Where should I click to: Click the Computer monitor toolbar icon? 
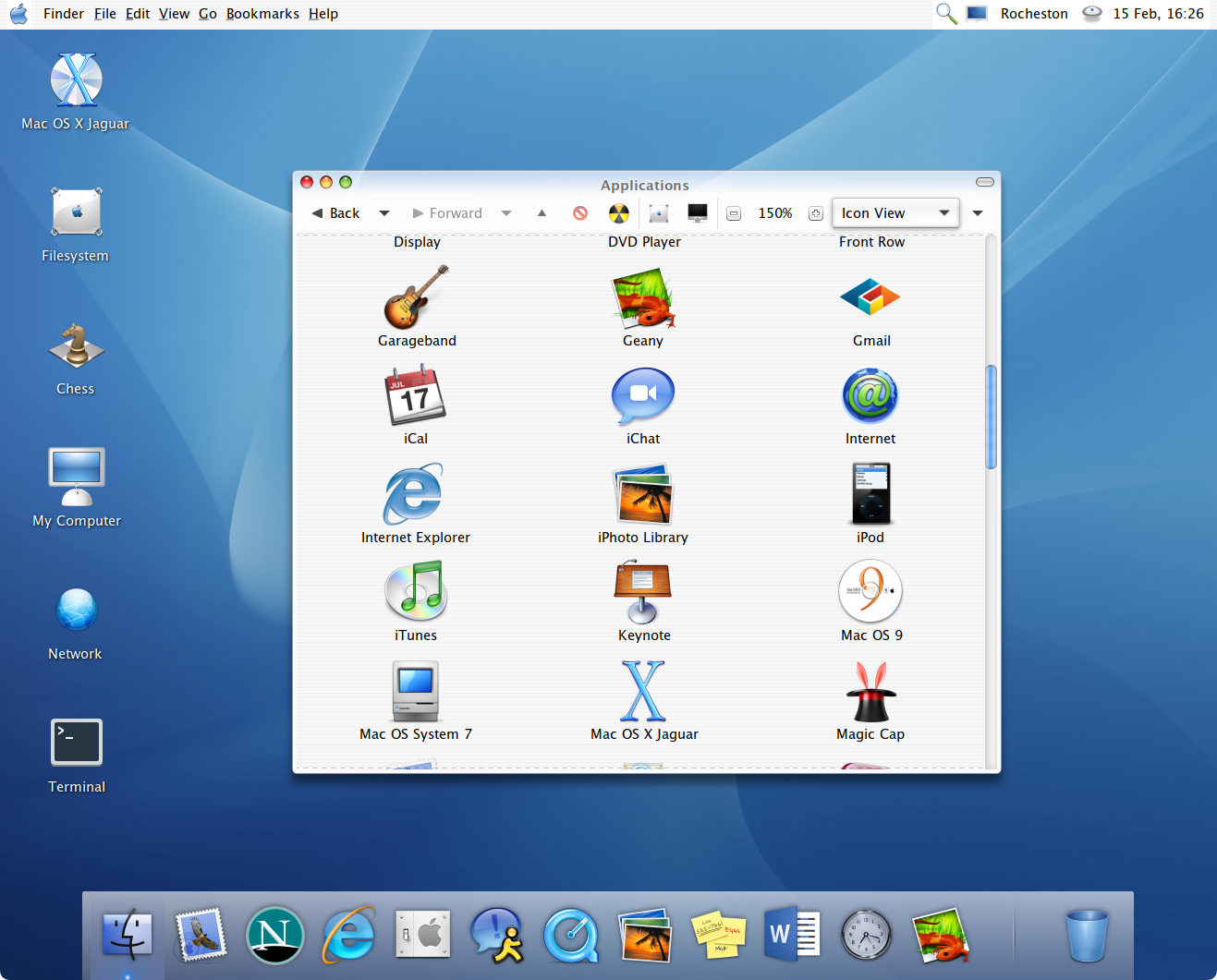[698, 213]
